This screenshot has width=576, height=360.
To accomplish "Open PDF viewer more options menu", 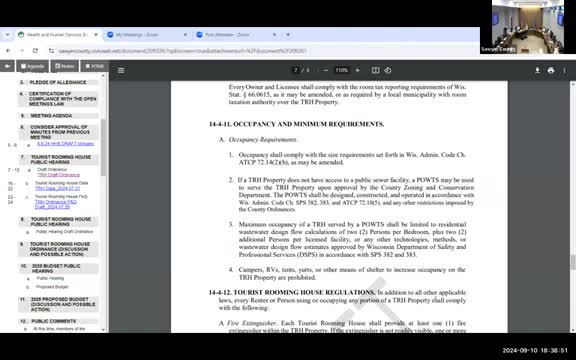I will click(564, 70).
